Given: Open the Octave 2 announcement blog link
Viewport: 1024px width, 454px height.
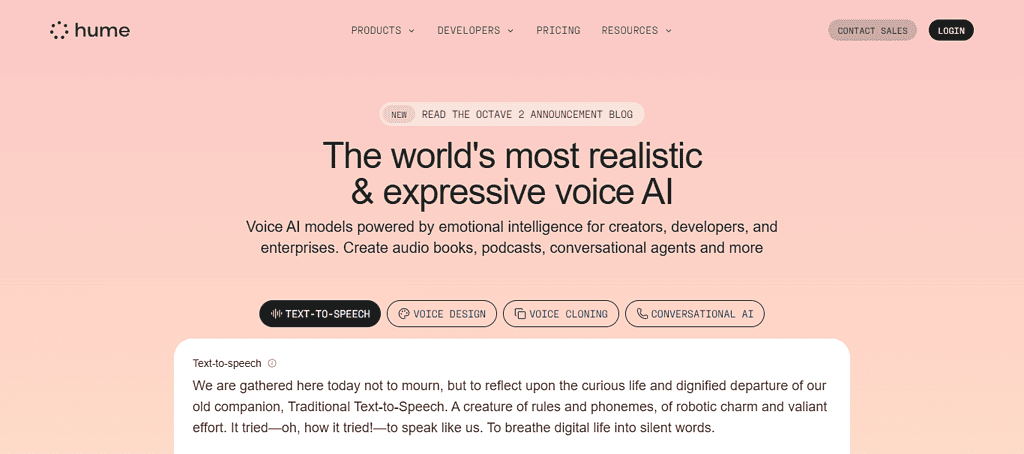Looking at the screenshot, I should click(512, 114).
